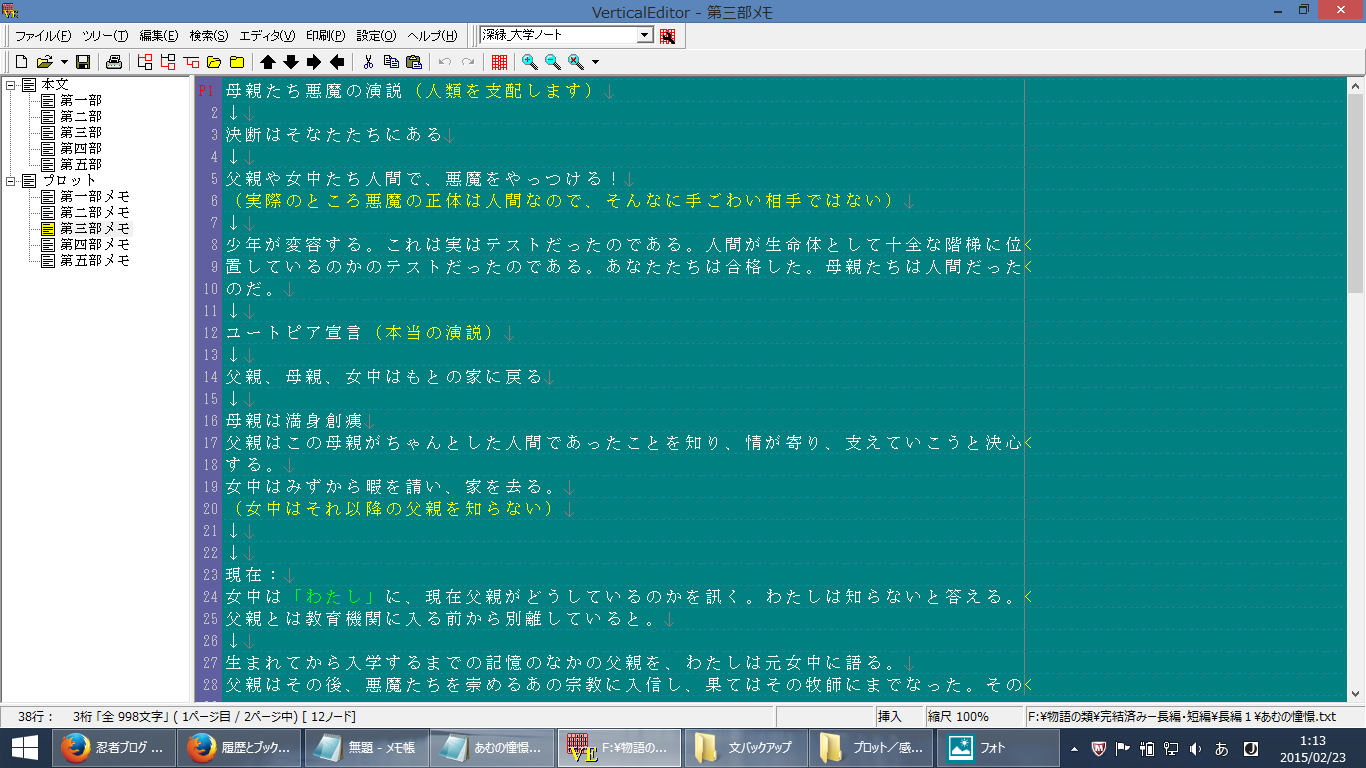Image resolution: width=1366 pixels, height=768 pixels.
Task: Move node down with the black down arrow
Action: pos(291,62)
